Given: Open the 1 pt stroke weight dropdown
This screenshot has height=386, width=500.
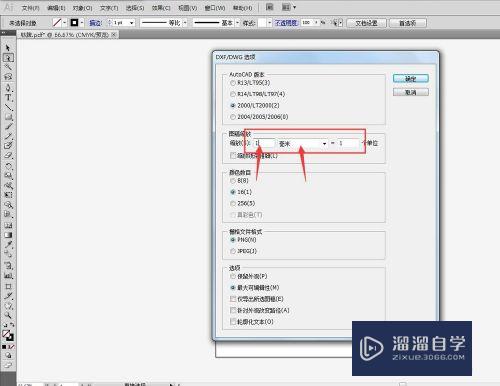Looking at the screenshot, I should coord(132,23).
